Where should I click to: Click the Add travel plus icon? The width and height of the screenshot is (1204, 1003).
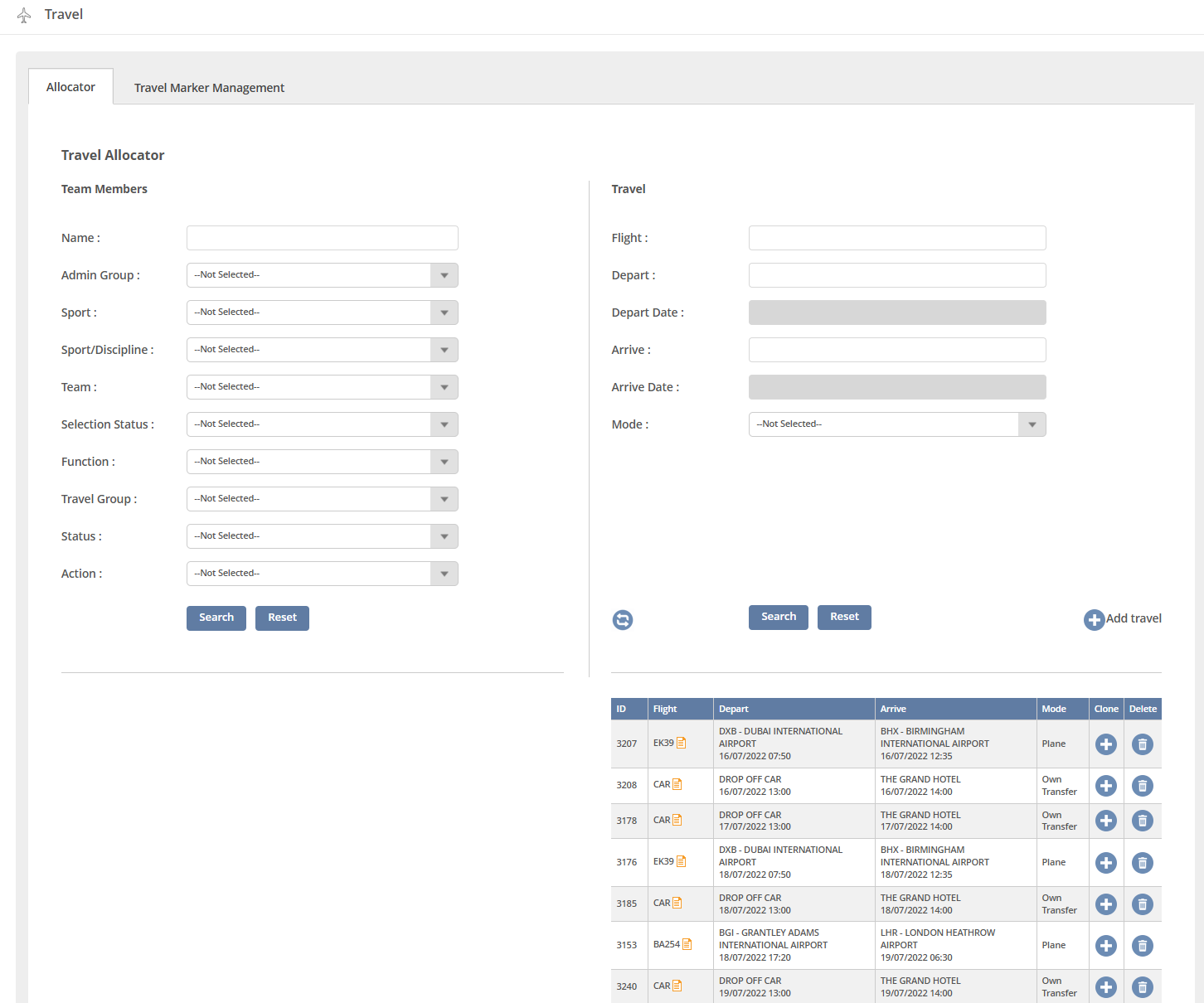click(1095, 620)
